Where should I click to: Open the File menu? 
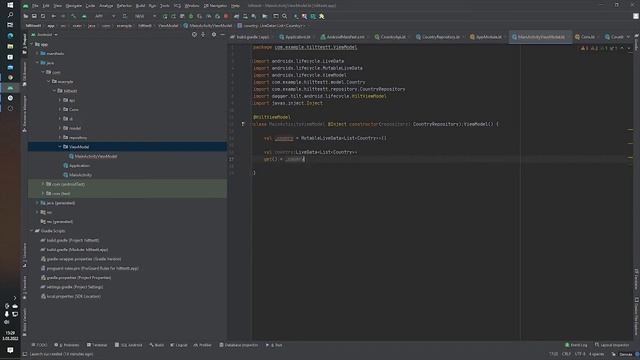point(35,6)
